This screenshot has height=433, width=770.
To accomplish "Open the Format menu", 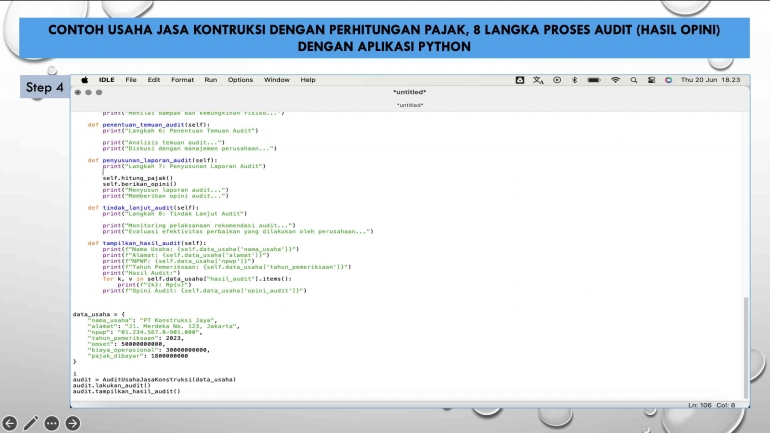I will [182, 79].
